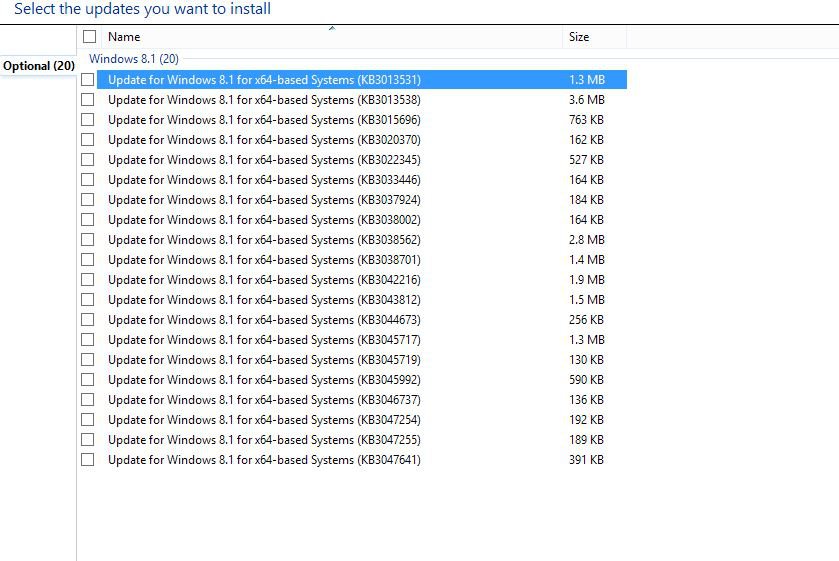Click the sort arrow above Name column
Image resolution: width=839 pixels, height=561 pixels.
click(332, 29)
